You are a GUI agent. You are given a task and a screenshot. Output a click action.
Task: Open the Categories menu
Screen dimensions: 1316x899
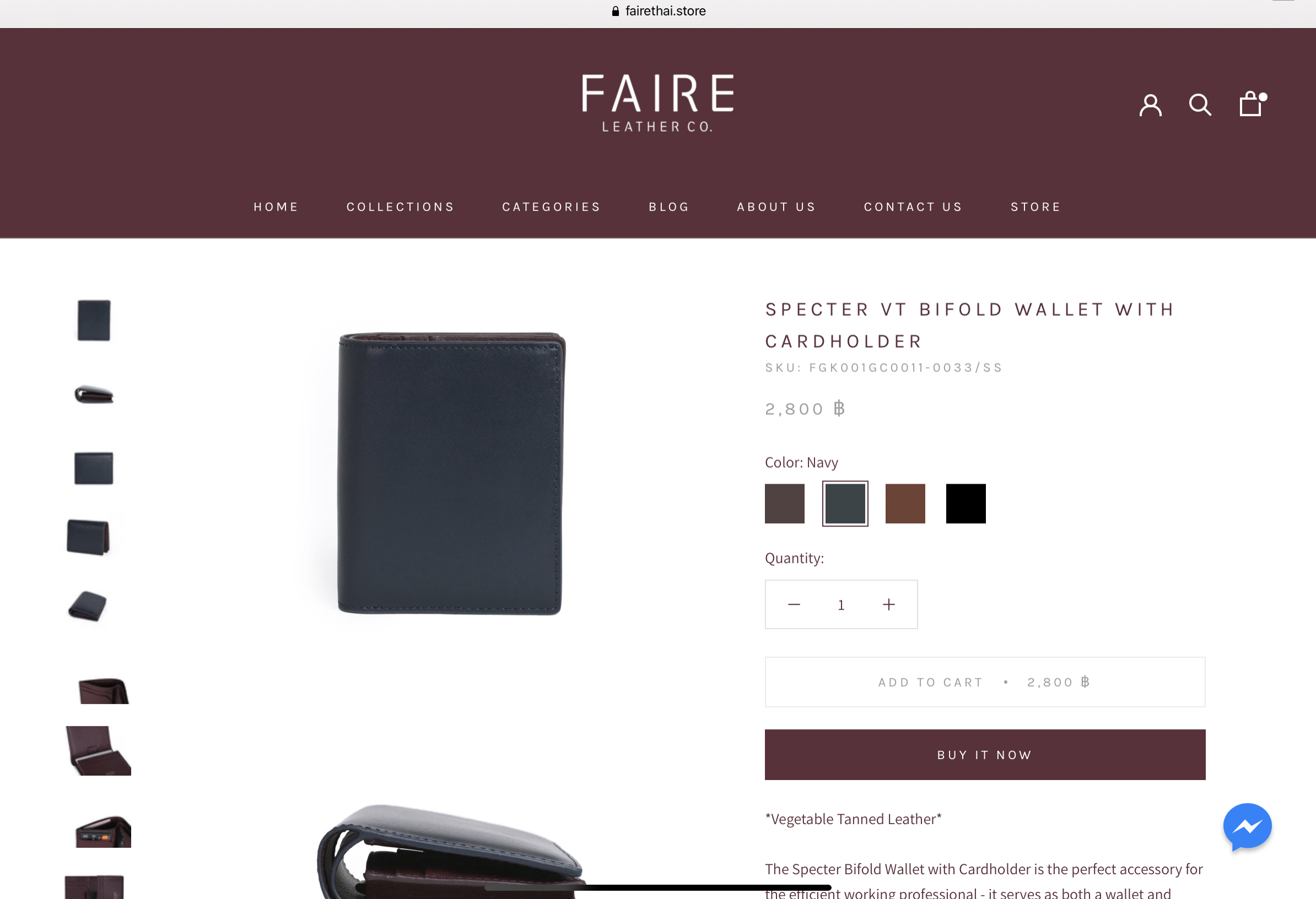pos(551,207)
